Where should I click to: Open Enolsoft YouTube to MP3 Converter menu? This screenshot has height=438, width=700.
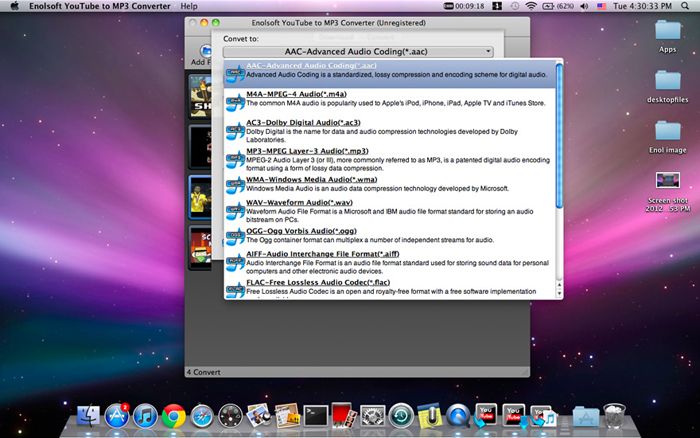click(100, 6)
